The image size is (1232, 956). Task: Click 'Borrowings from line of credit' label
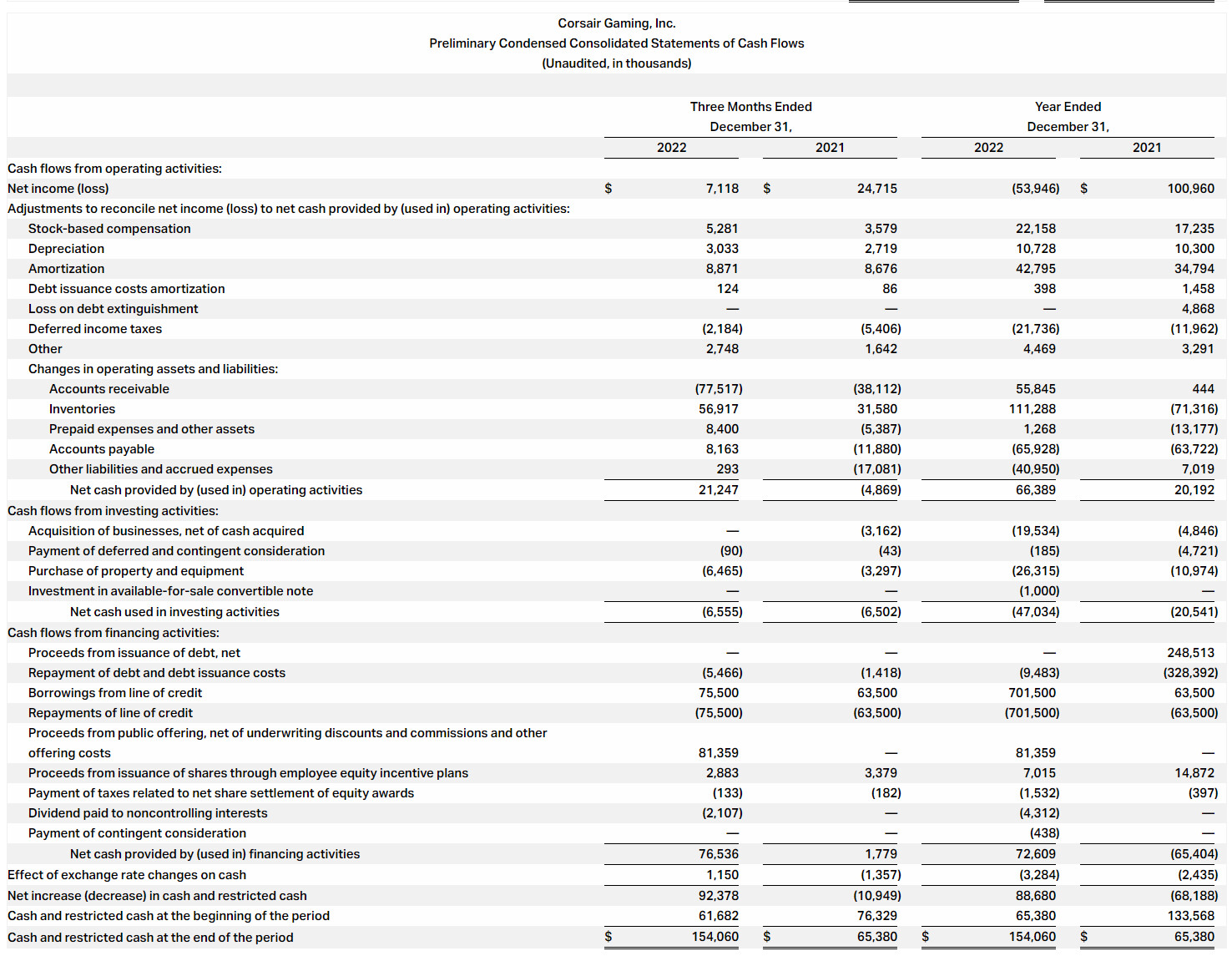tap(115, 693)
